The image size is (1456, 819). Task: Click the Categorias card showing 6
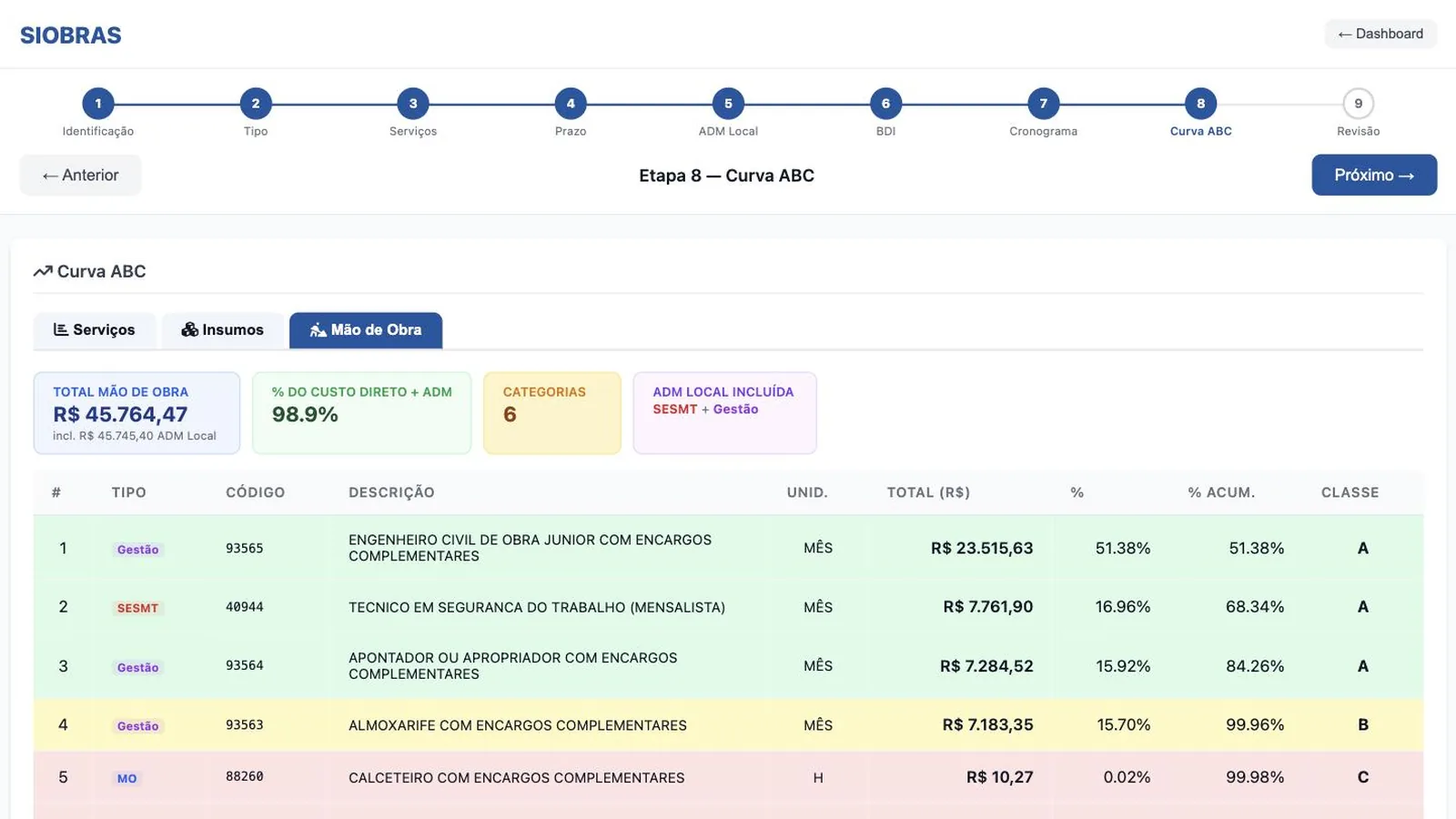[x=552, y=413]
